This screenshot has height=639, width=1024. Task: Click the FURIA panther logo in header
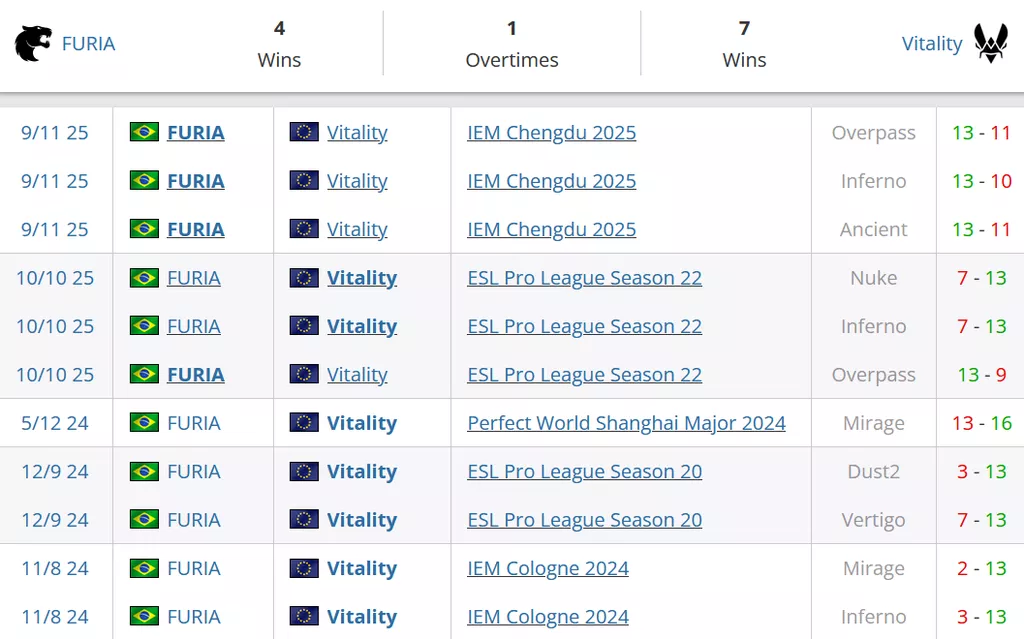pos(33,44)
